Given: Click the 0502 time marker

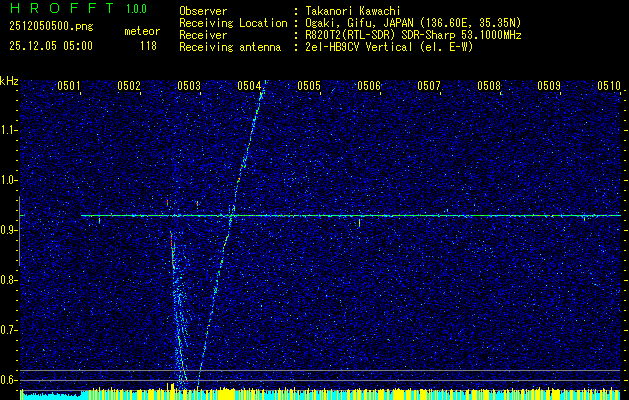Looking at the screenshot, I should [129, 85].
